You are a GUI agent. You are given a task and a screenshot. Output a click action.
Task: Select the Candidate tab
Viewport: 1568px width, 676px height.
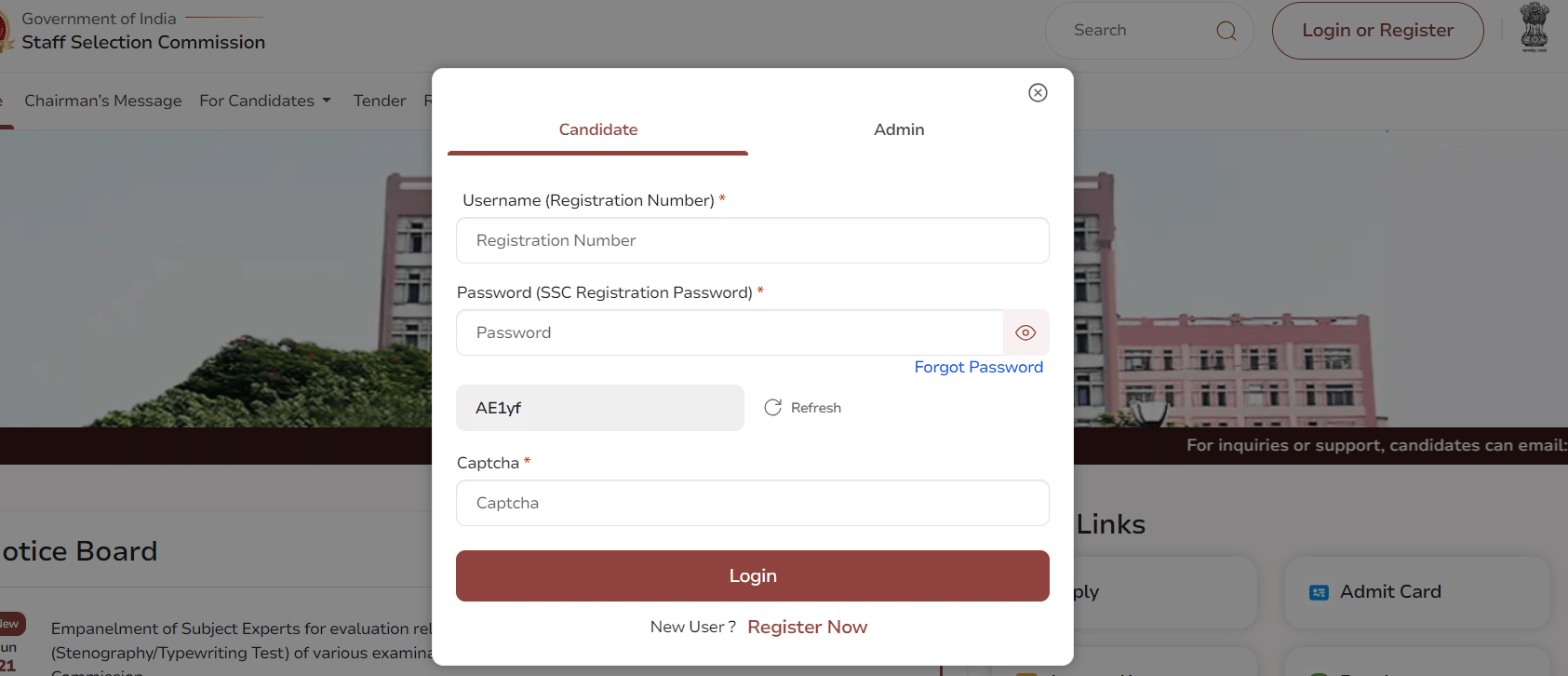597,129
